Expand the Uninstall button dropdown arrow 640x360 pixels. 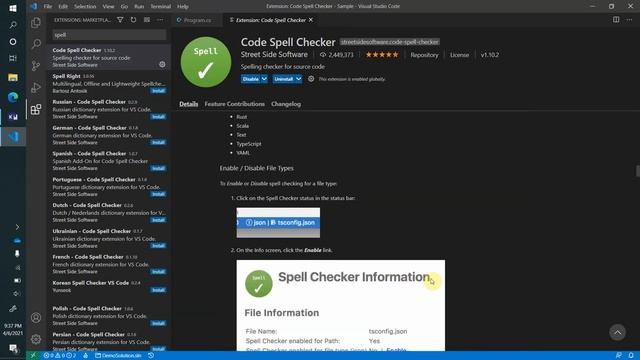pyautogui.click(x=298, y=79)
